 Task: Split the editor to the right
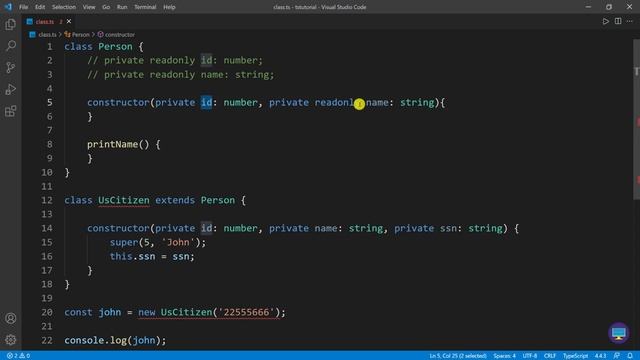click(x=618, y=21)
